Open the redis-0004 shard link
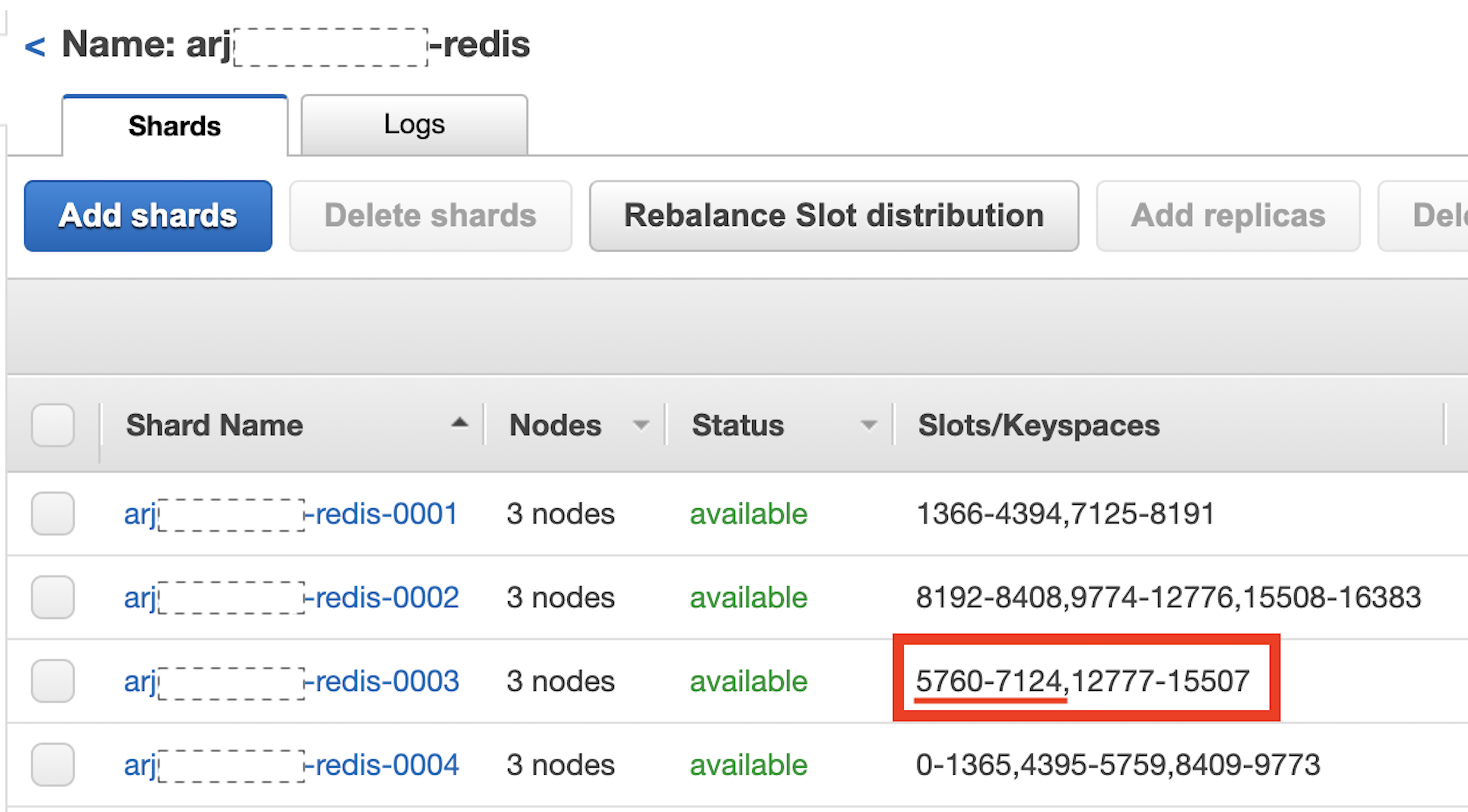 point(291,765)
